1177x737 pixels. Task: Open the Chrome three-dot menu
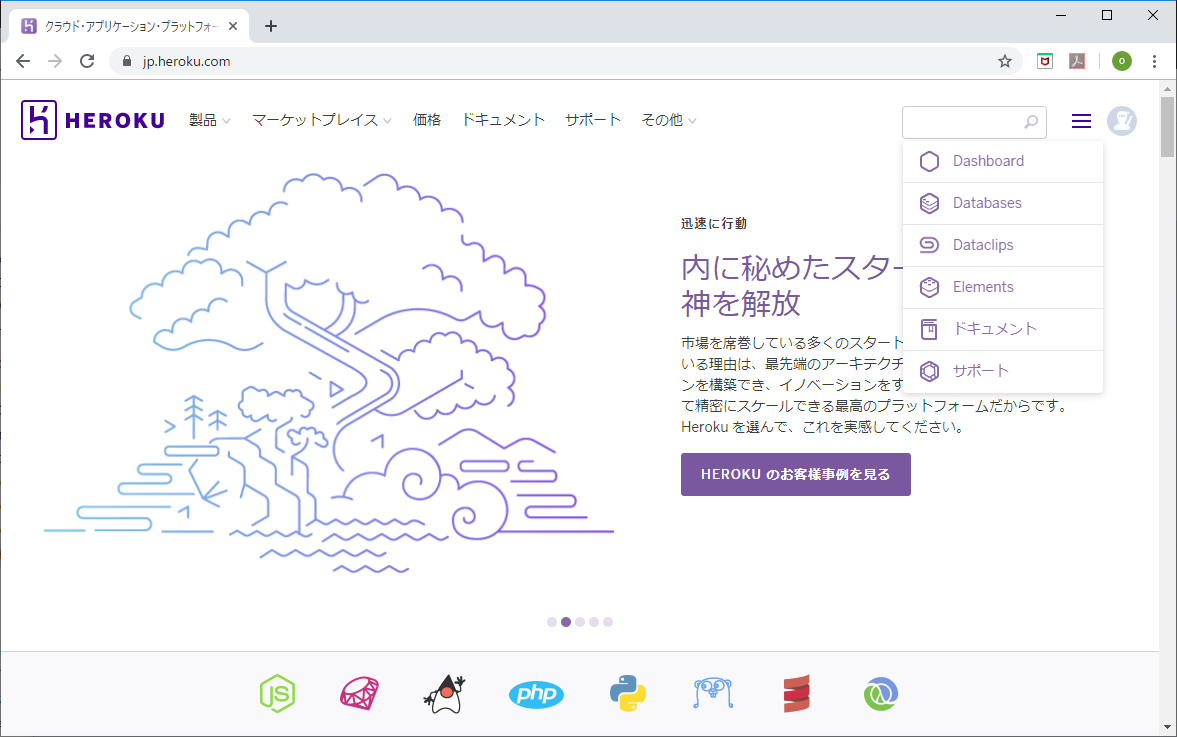[1154, 62]
